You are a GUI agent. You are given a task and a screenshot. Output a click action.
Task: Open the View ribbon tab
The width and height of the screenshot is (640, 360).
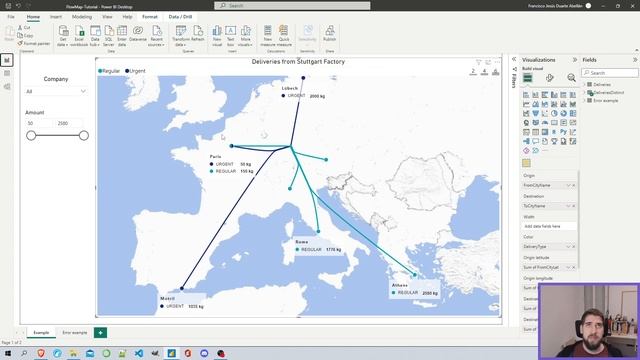[x=107, y=17]
